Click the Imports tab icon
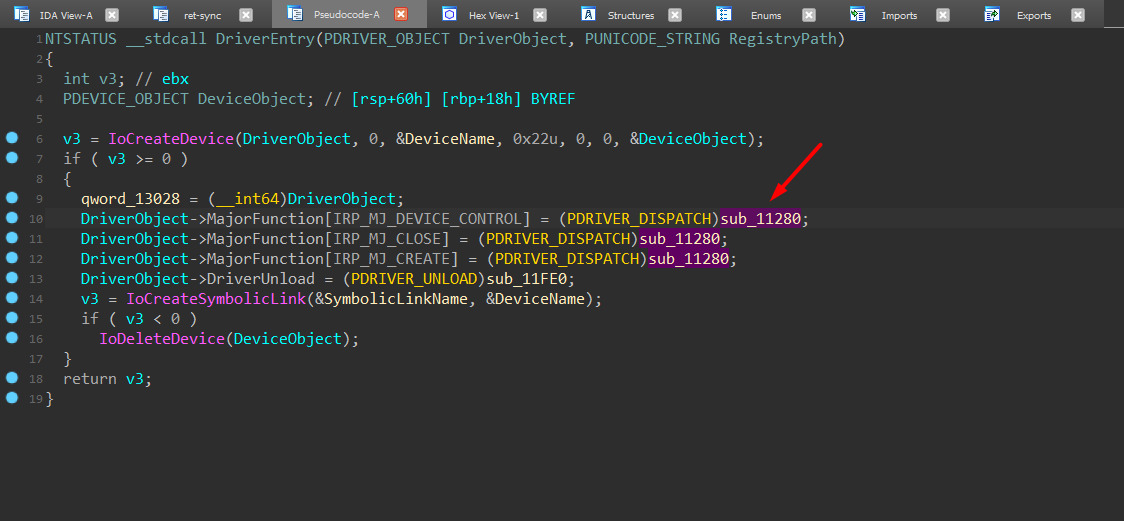 tap(858, 14)
